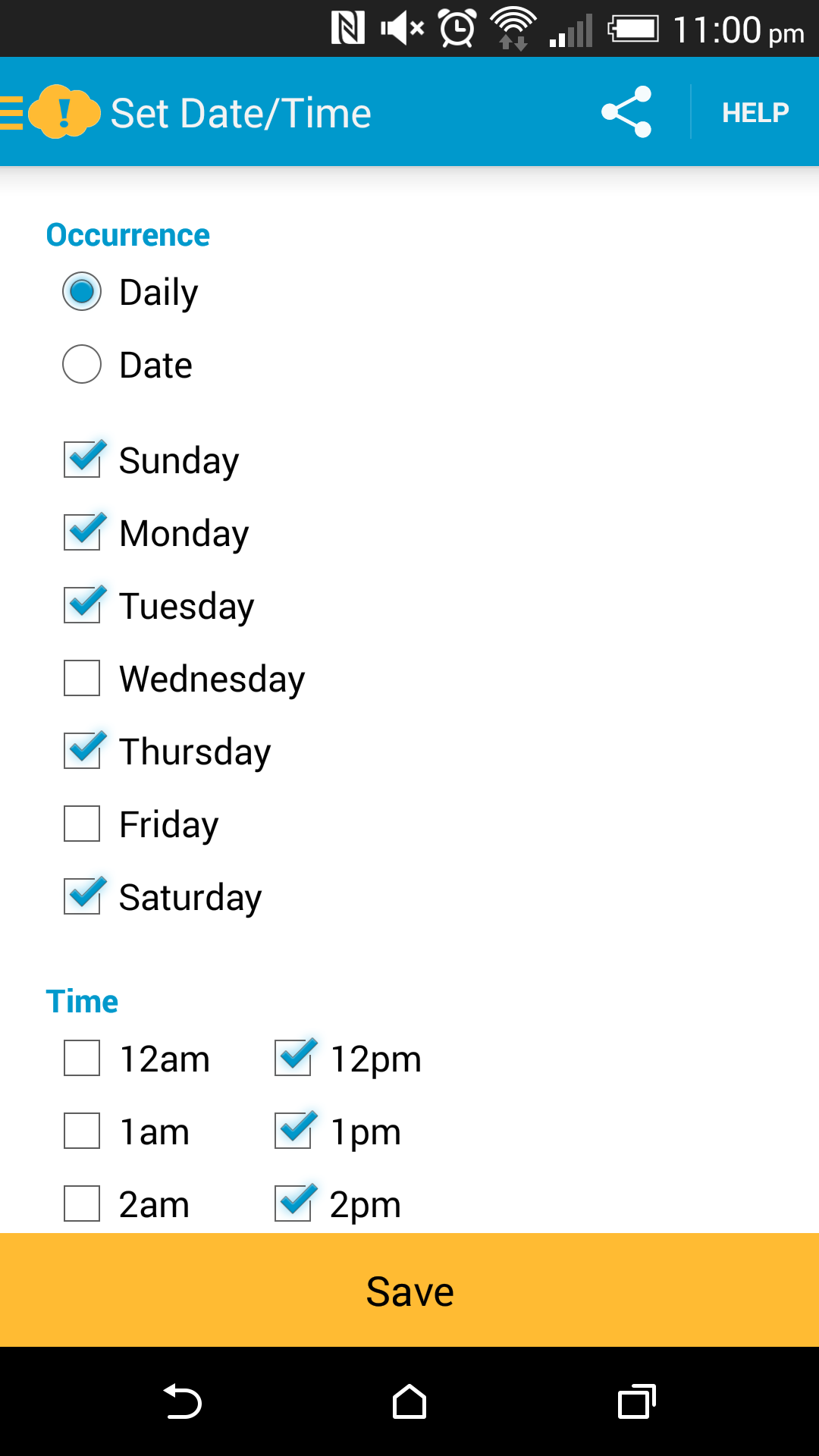Tap the share icon
Image resolution: width=819 pixels, height=1456 pixels.
pos(626,112)
